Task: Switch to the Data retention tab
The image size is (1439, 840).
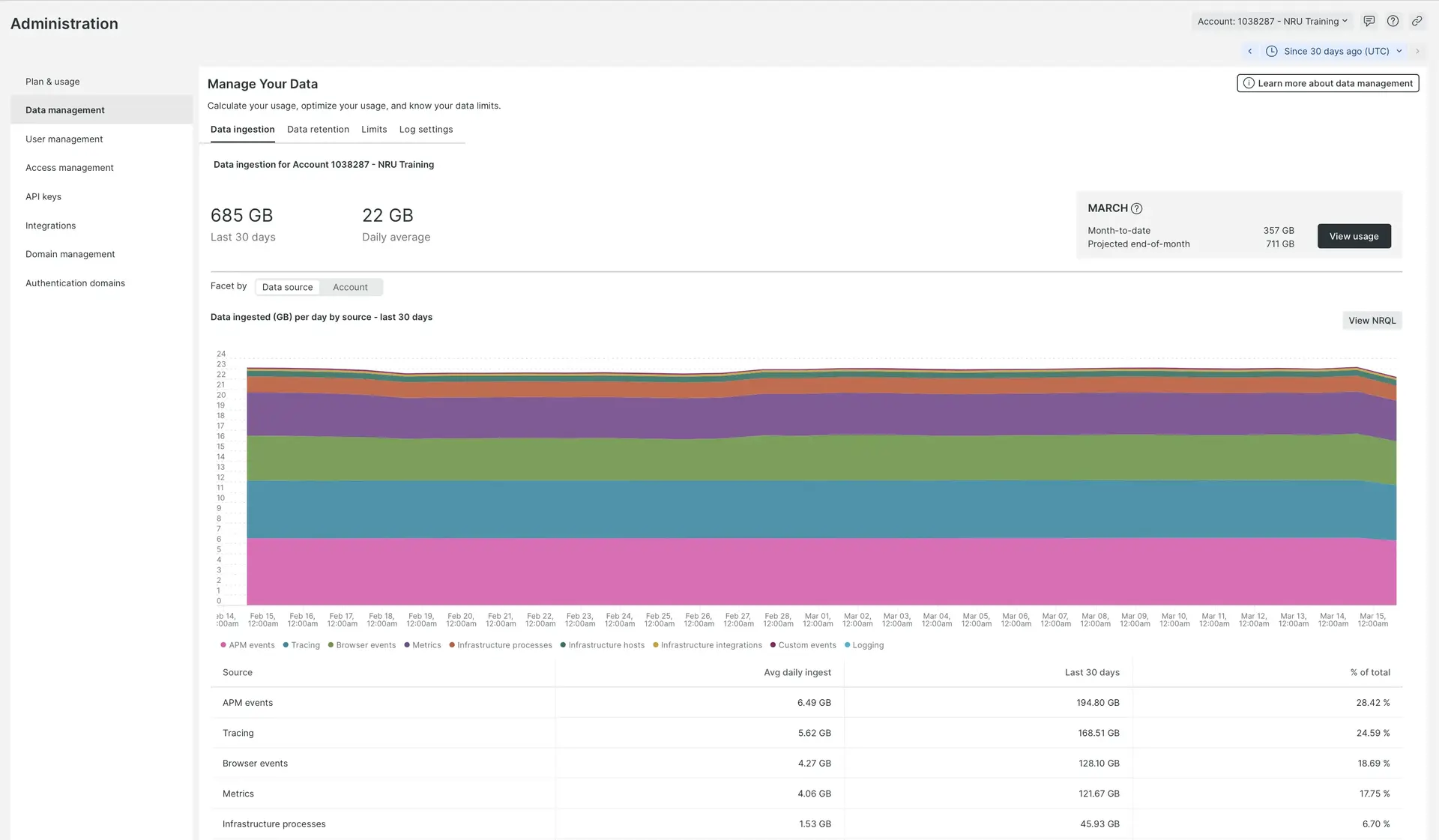Action: tap(318, 129)
